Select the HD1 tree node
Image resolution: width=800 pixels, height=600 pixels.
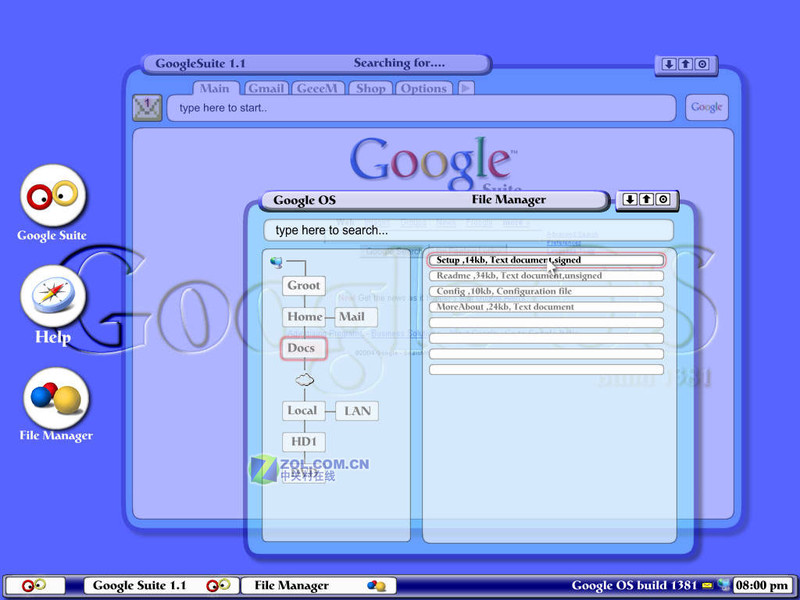(x=304, y=442)
